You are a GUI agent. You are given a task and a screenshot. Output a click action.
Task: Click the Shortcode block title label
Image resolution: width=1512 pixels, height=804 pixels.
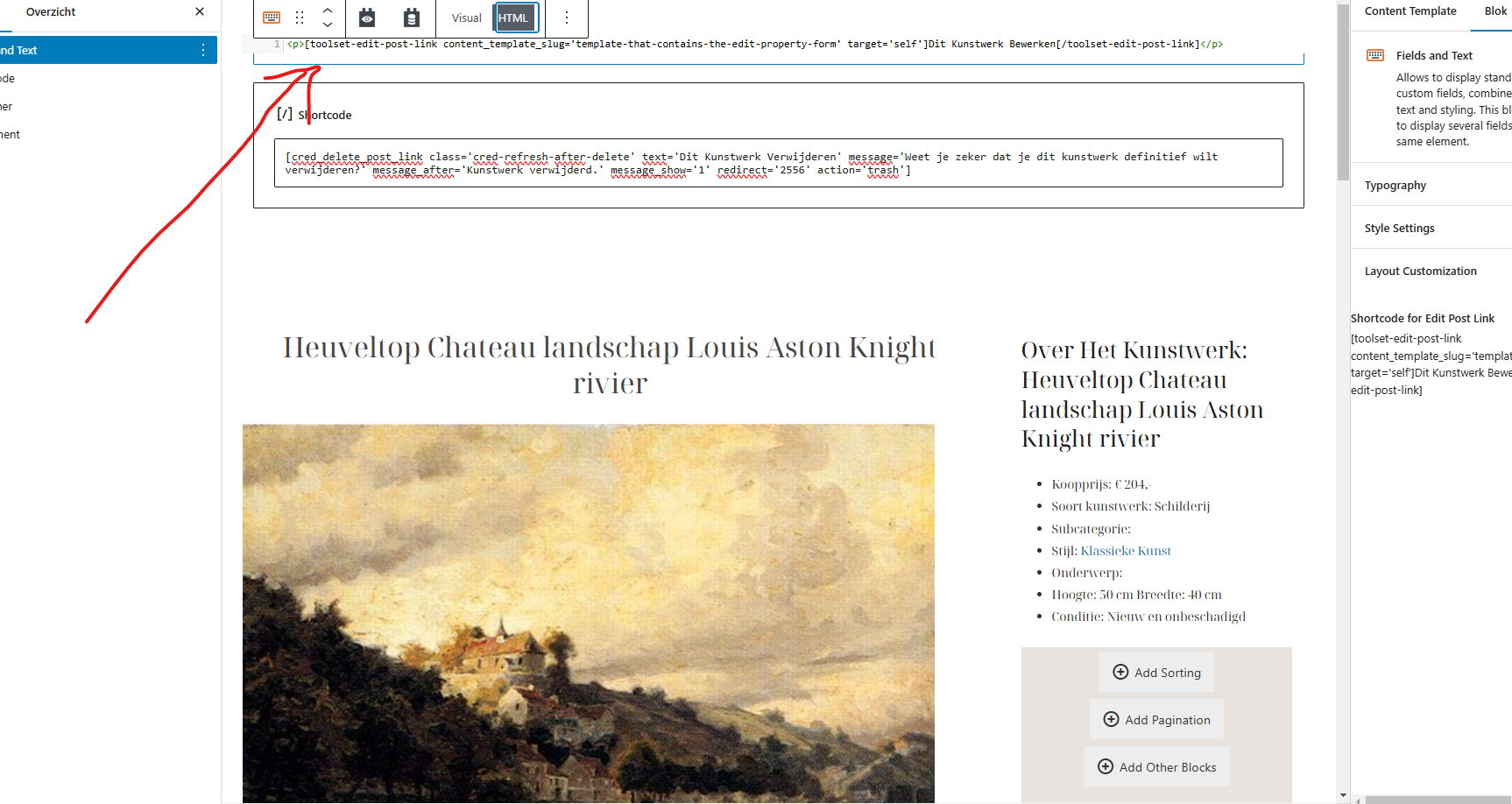(325, 115)
